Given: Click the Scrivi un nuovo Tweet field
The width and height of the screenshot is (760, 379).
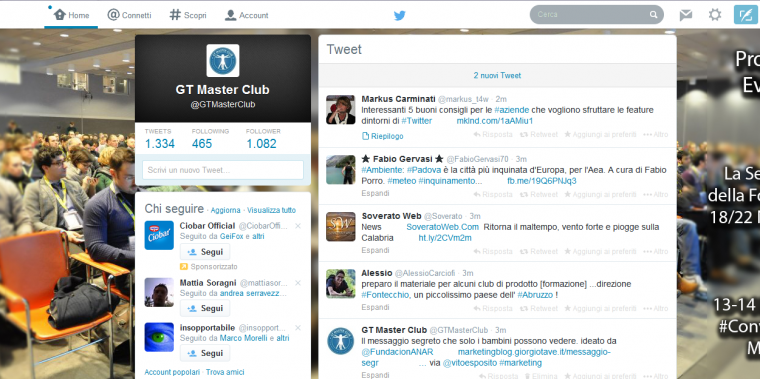Looking at the screenshot, I should coord(223,170).
